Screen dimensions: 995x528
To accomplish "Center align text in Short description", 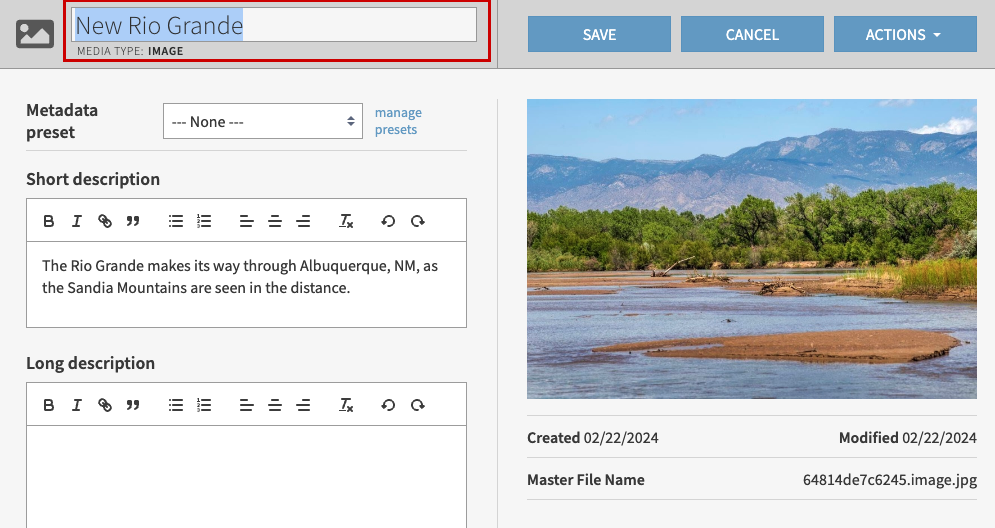I will [x=275, y=221].
